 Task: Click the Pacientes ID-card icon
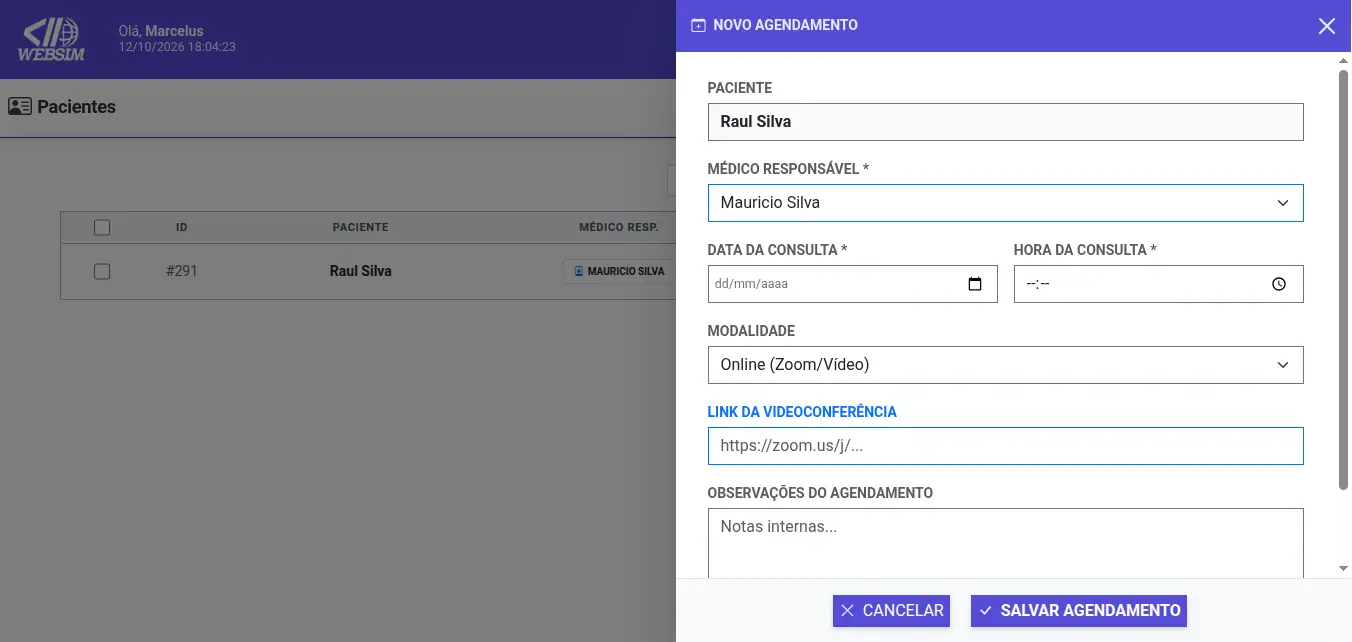[x=20, y=106]
